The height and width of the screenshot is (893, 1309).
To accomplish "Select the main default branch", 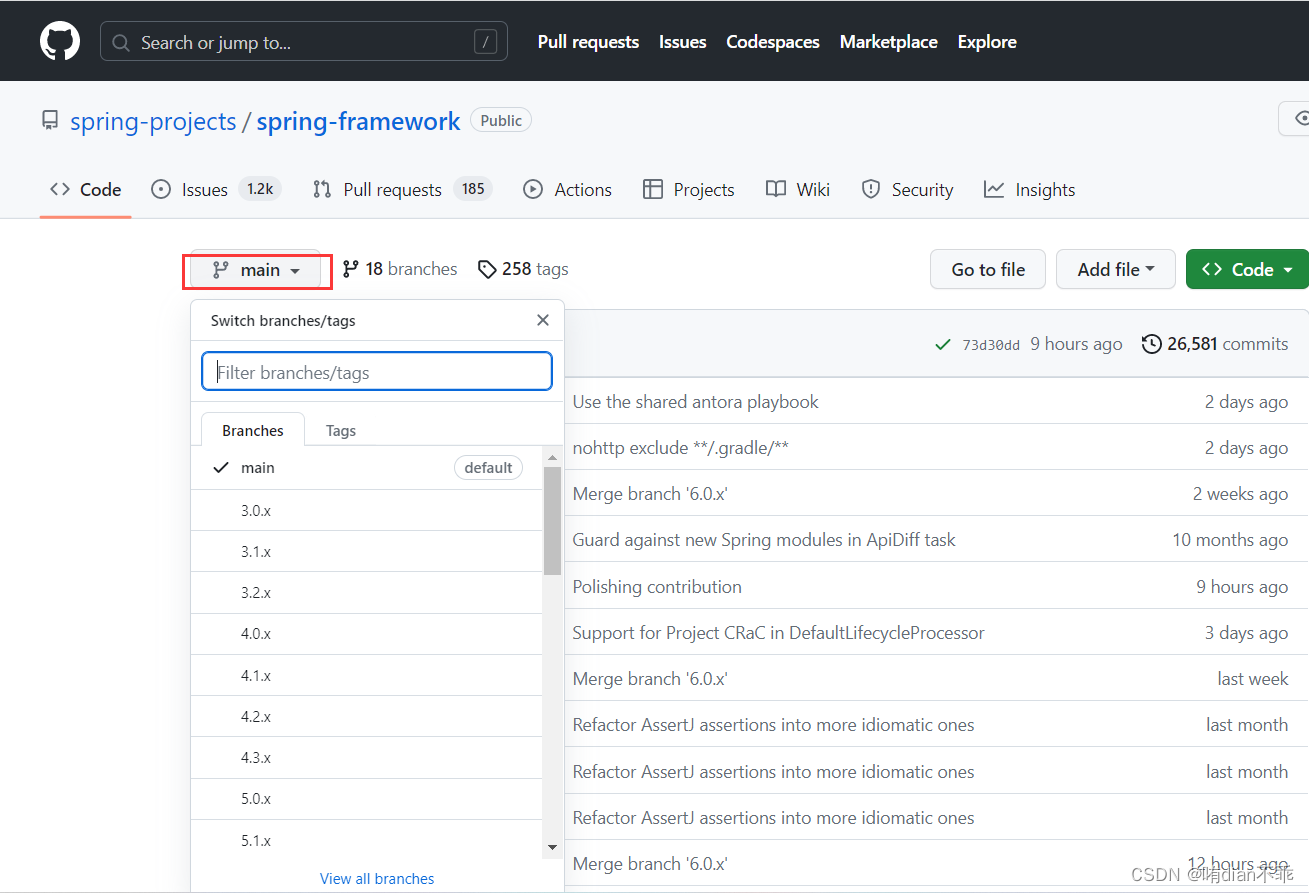I will click(367, 468).
